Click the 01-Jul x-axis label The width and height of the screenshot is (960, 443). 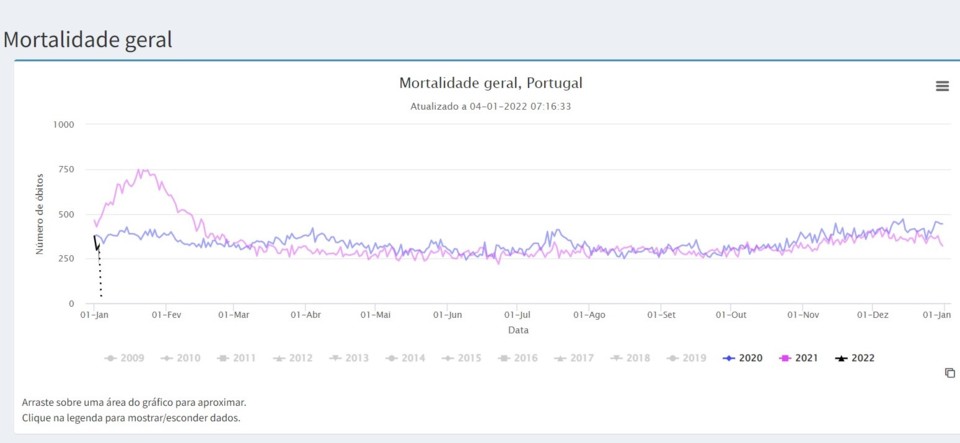coord(517,315)
